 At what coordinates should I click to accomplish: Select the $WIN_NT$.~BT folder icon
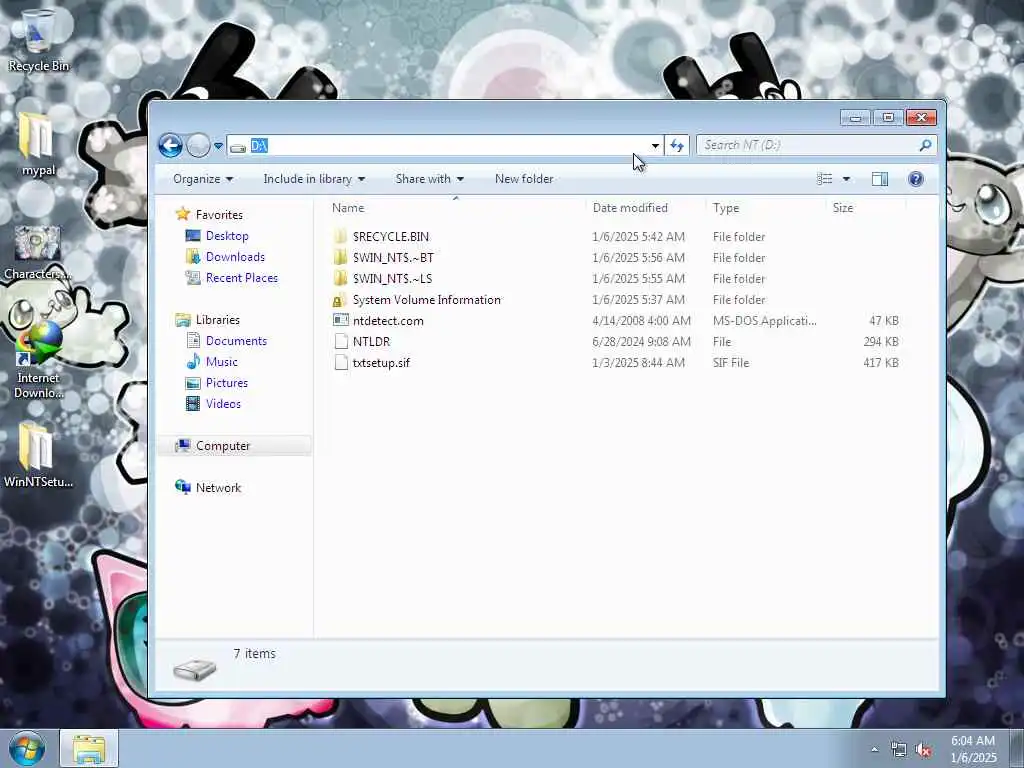click(340, 257)
